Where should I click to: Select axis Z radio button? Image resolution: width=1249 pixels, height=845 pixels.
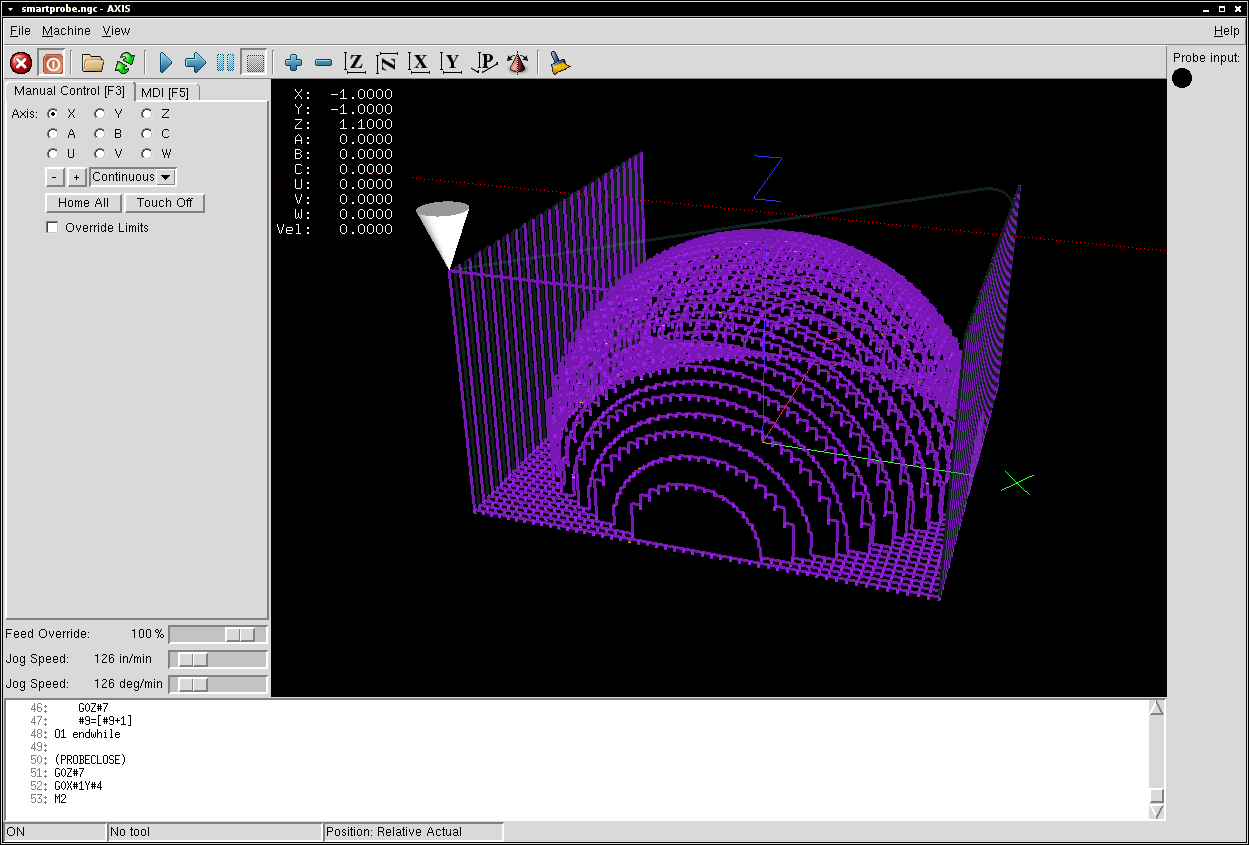point(147,114)
